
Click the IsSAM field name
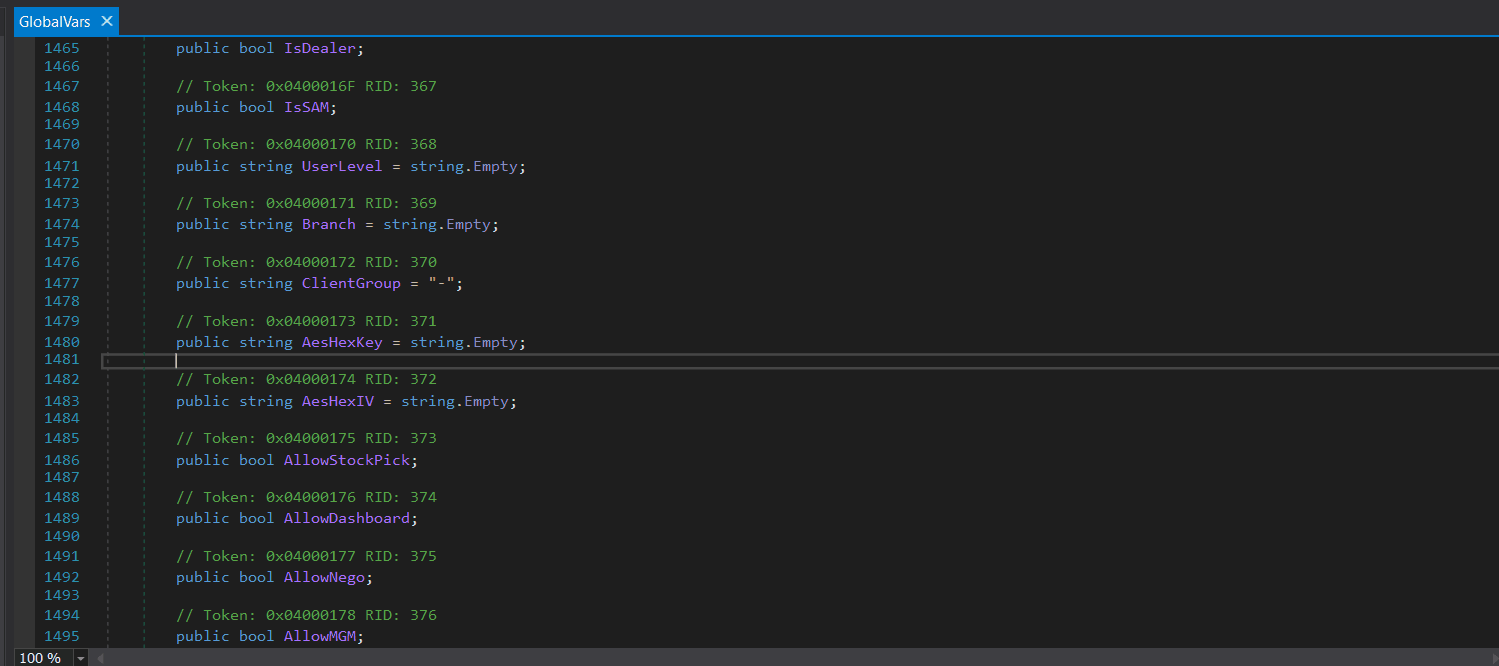coord(306,106)
